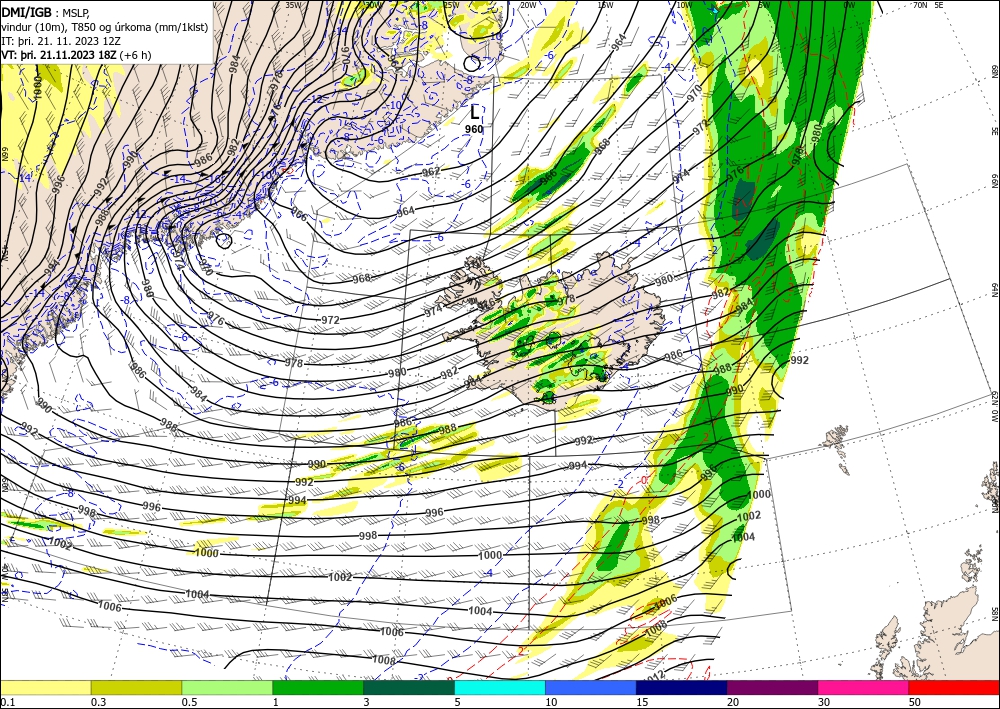This screenshot has height=709, width=1000.
Task: Click the '20W' longitude label
Action: [x=528, y=5]
